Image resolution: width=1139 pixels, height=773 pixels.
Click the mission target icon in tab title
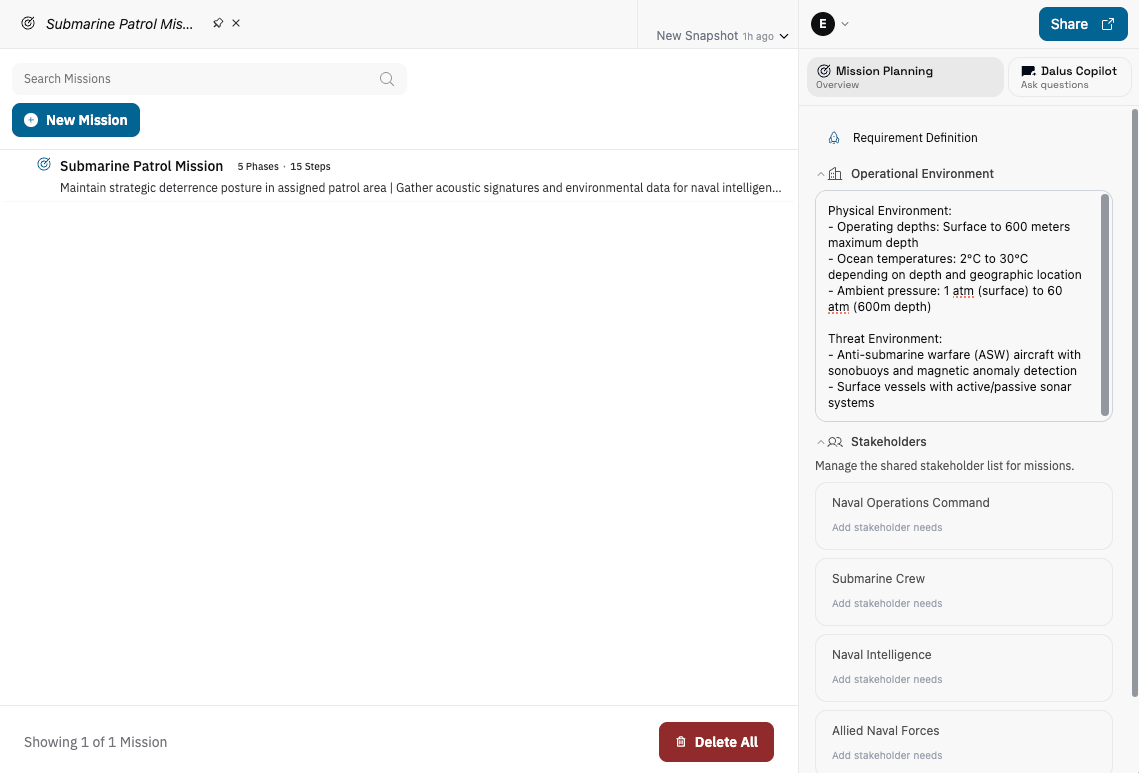point(28,23)
